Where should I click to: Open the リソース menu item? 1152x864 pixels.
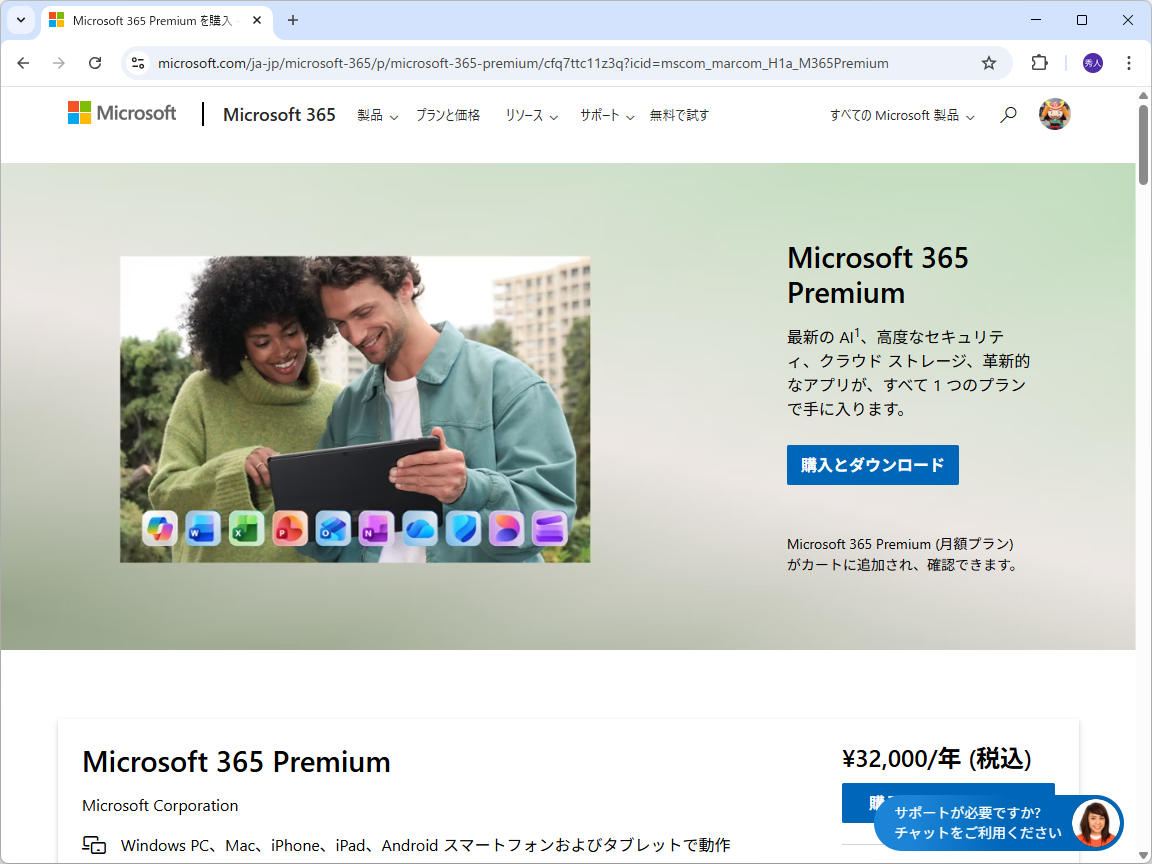[x=530, y=115]
